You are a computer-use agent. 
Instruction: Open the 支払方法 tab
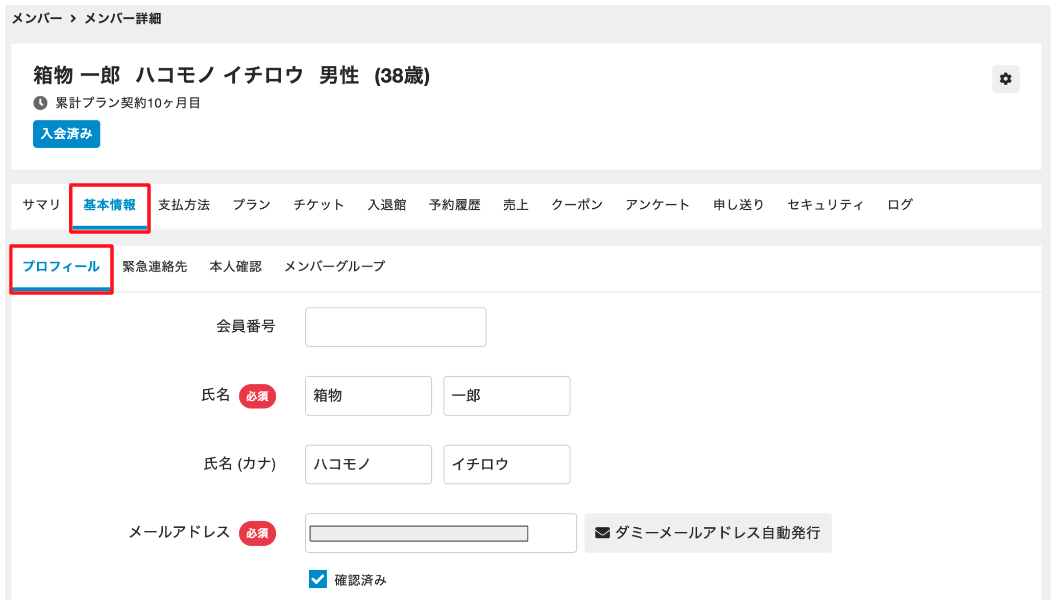(184, 205)
